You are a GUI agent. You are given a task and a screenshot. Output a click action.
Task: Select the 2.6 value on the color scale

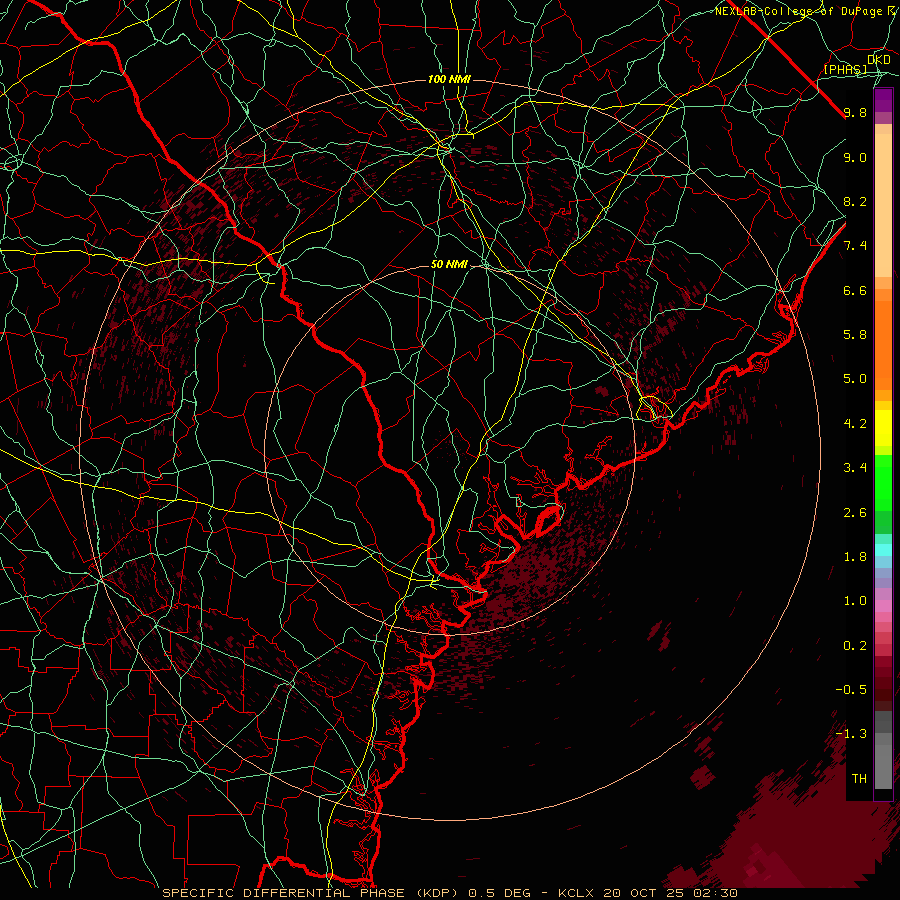coord(855,513)
